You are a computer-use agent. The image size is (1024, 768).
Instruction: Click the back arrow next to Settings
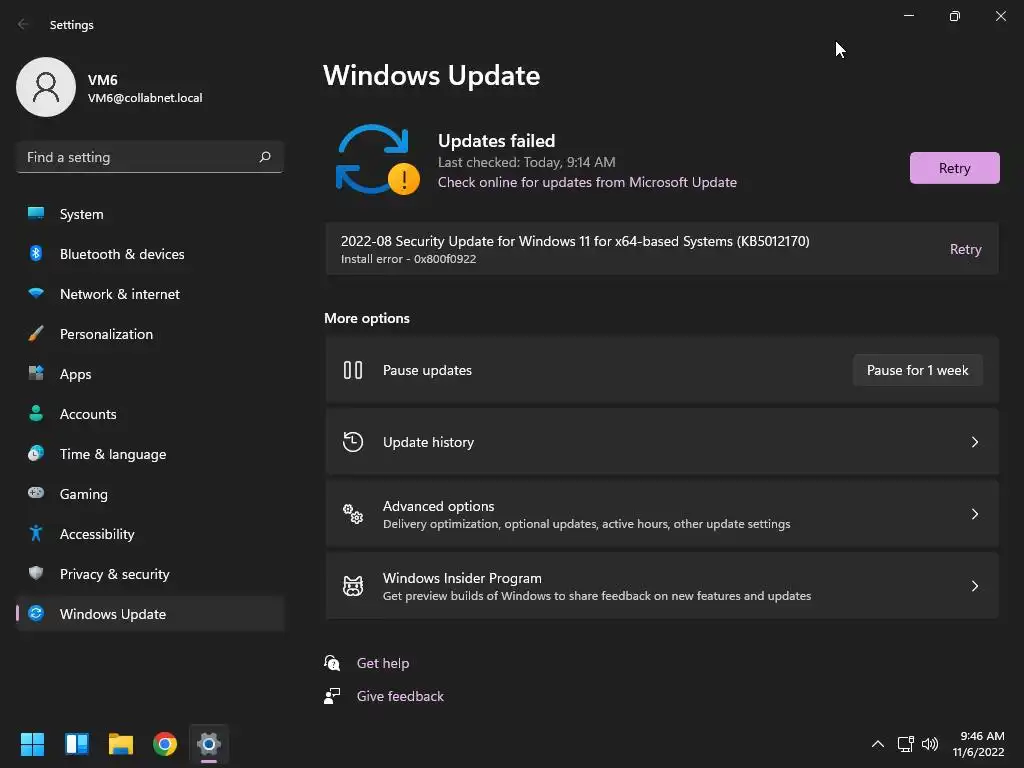pyautogui.click(x=23, y=24)
